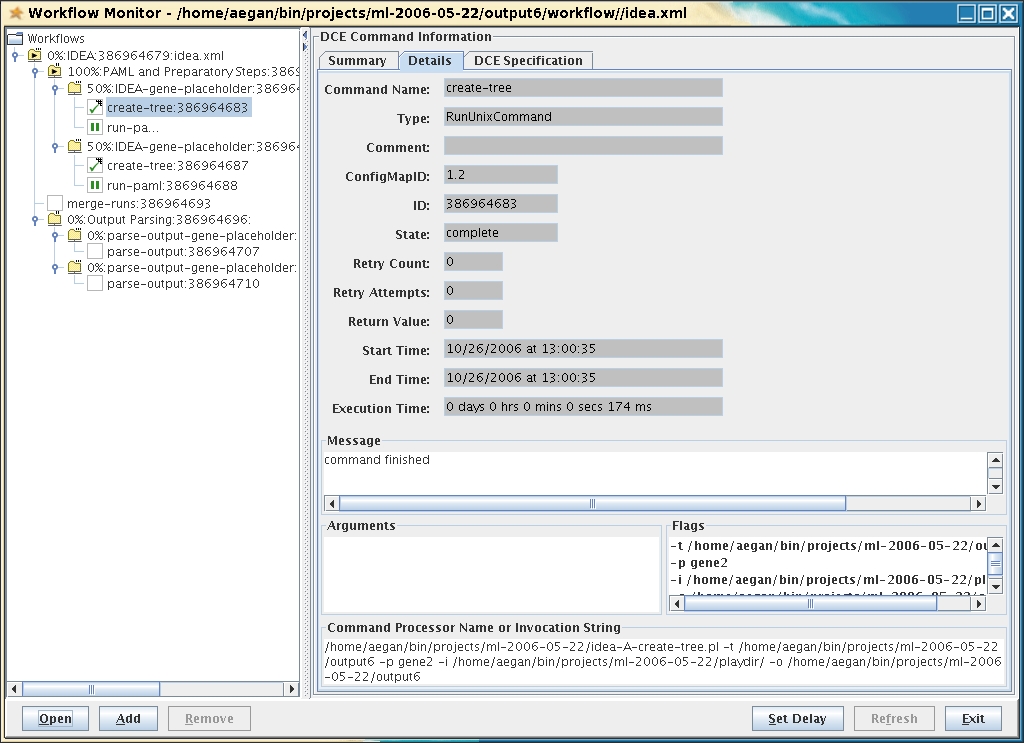Click the Workflows root folder icon
Screen dimensions: 1024x743
(15, 39)
